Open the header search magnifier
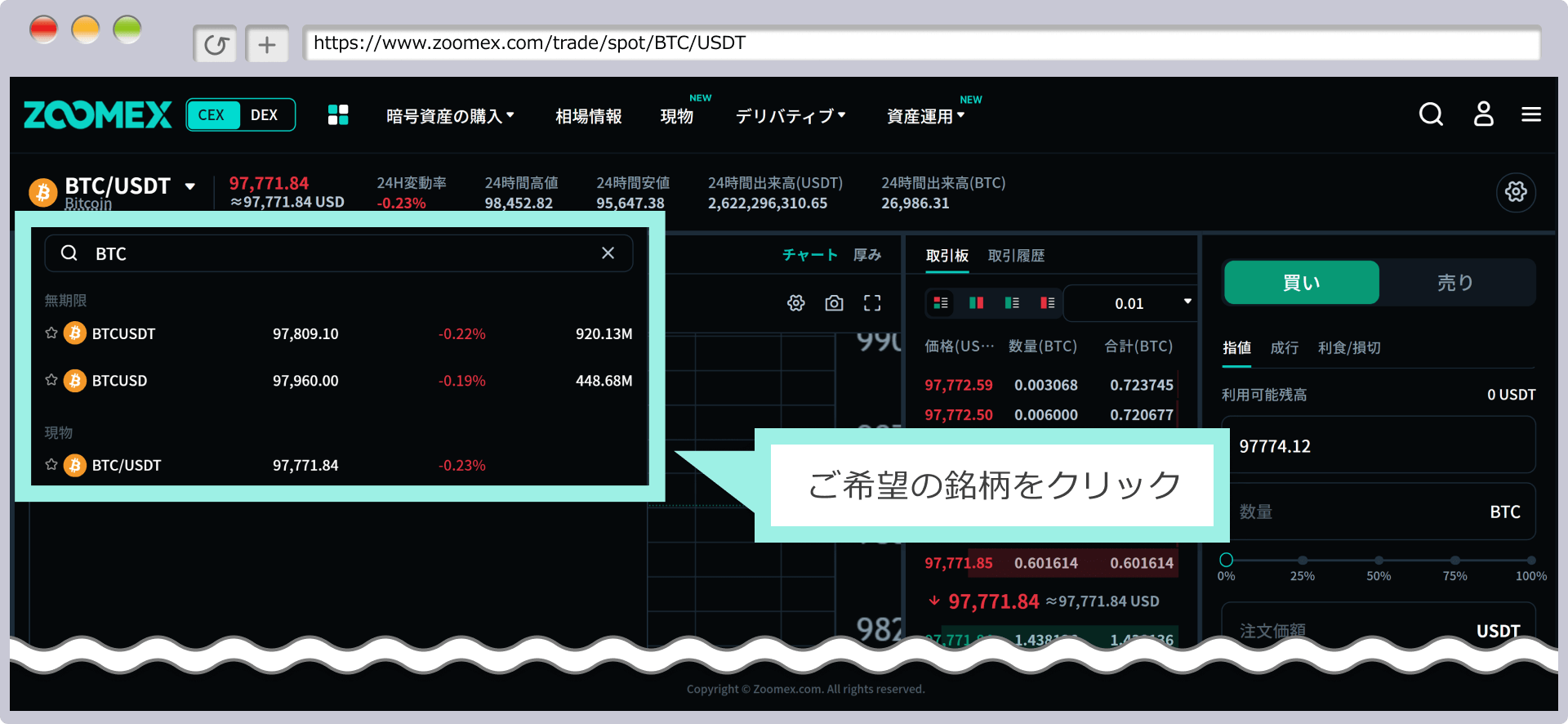Image resolution: width=1568 pixels, height=724 pixels. 1431,114
